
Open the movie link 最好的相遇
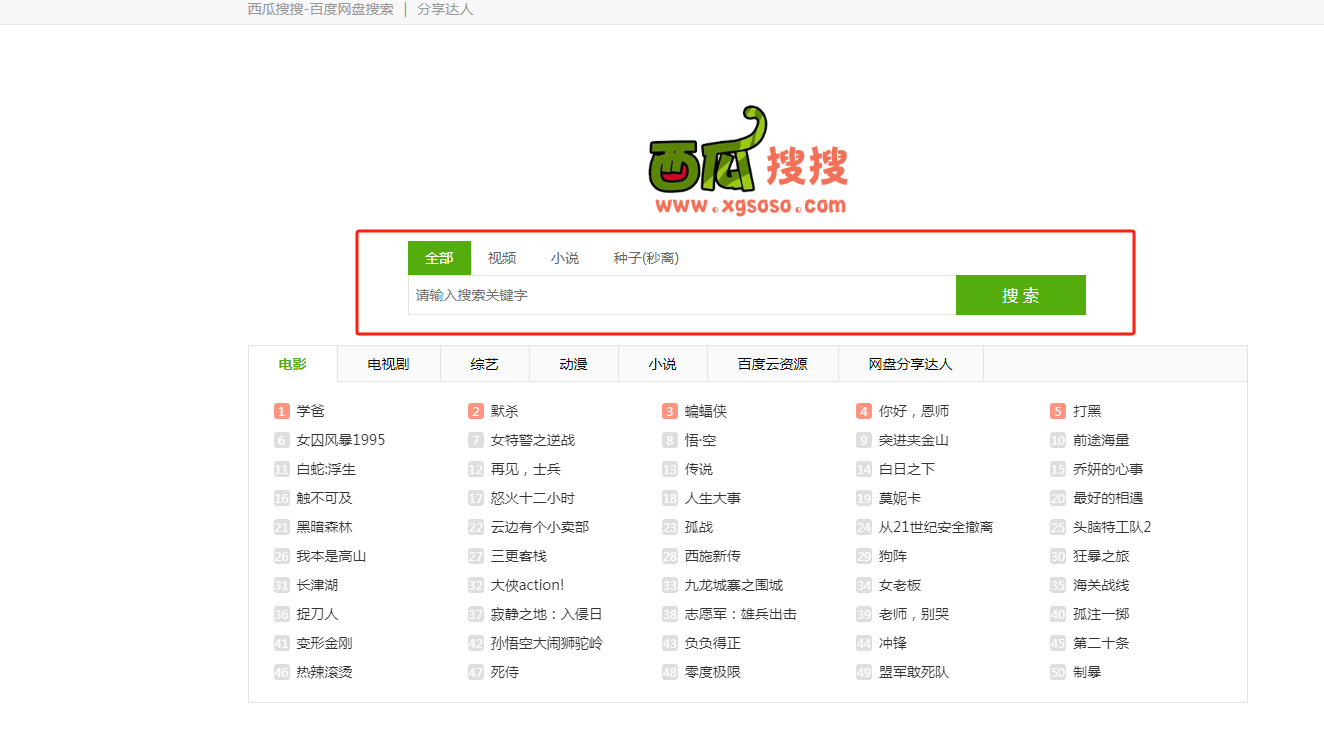tap(1108, 498)
